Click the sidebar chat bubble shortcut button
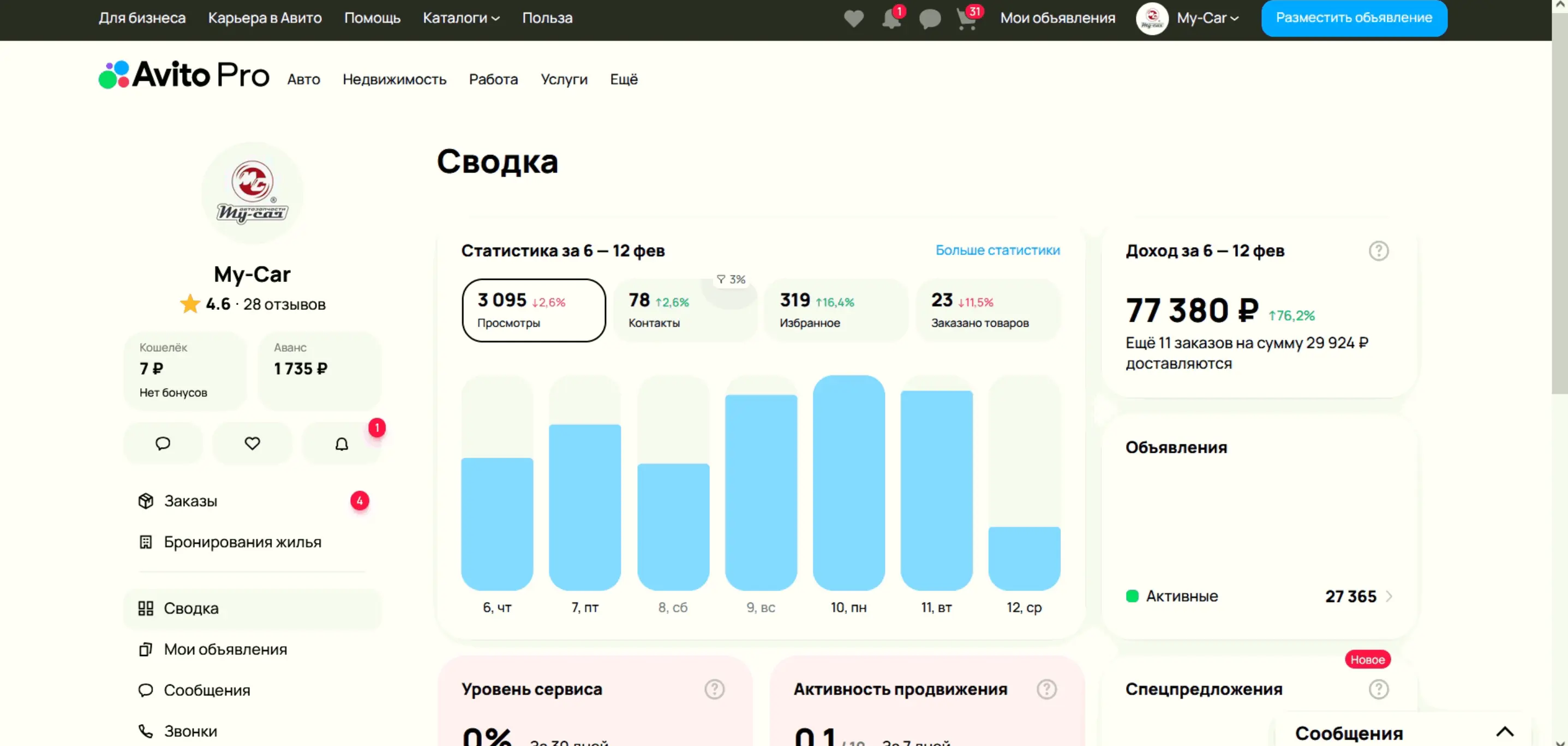This screenshot has width=1568, height=746. [163, 443]
